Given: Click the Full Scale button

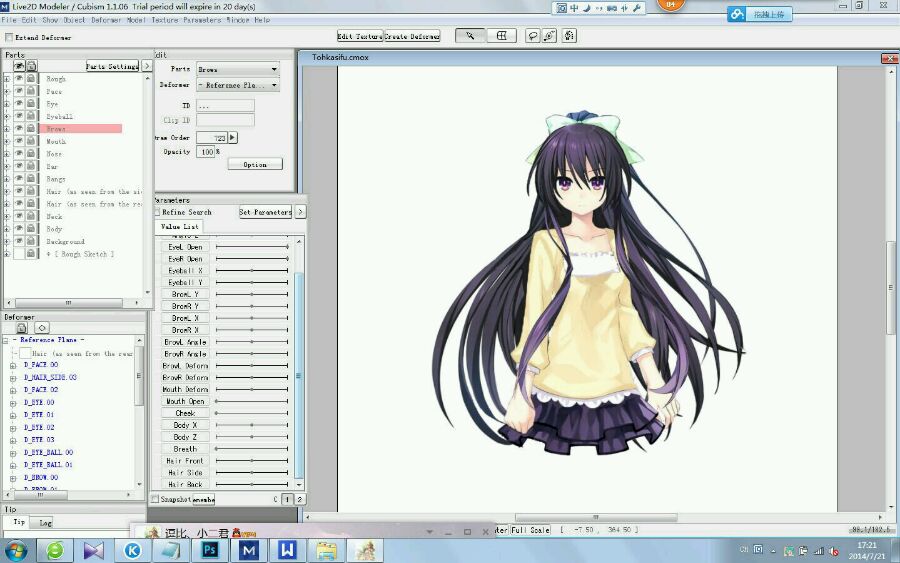Looking at the screenshot, I should pyautogui.click(x=530, y=530).
